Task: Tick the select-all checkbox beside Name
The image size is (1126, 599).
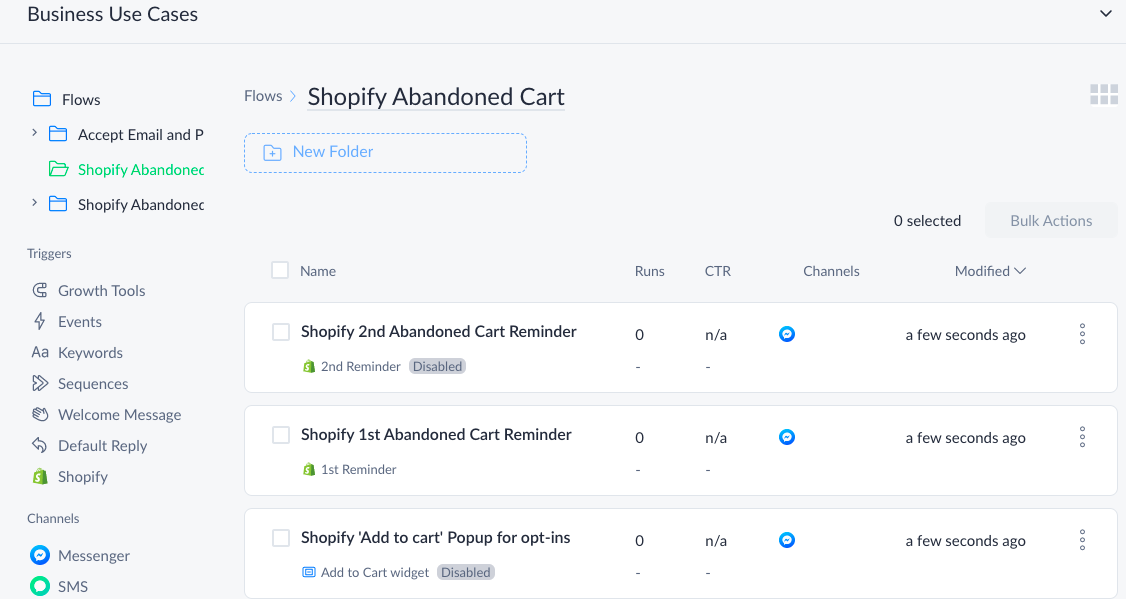Action: tap(280, 270)
